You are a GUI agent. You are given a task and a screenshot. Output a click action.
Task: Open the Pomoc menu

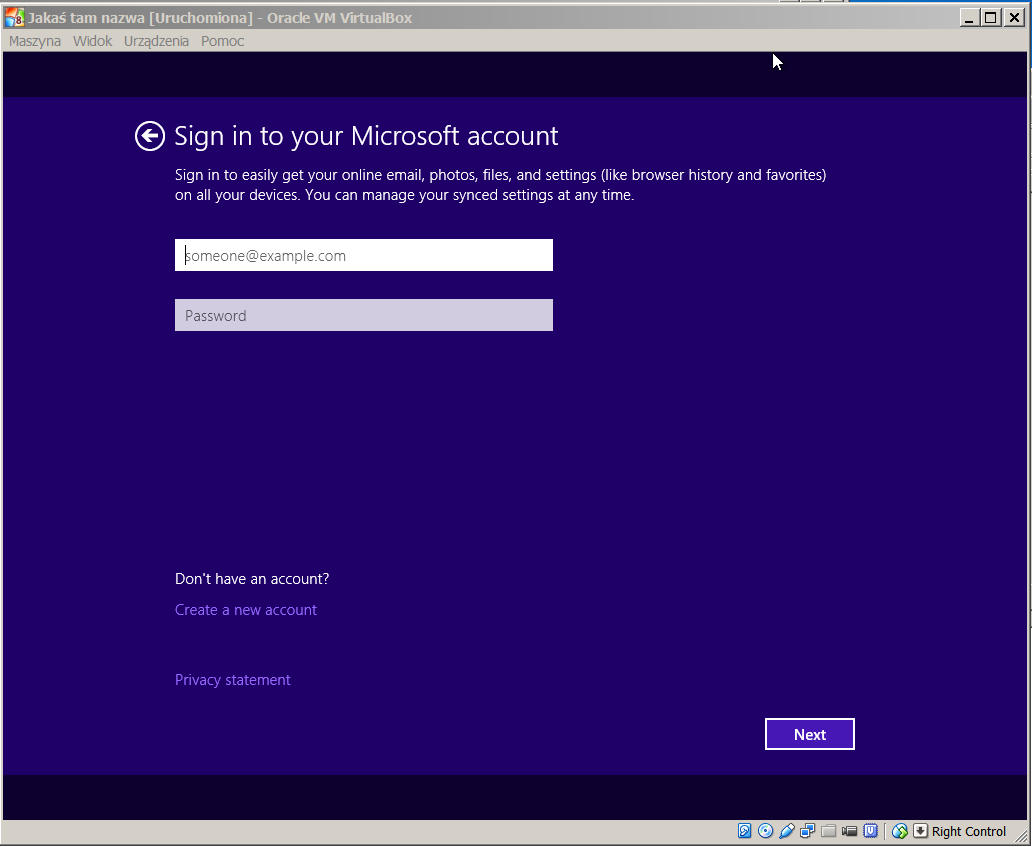tap(222, 41)
